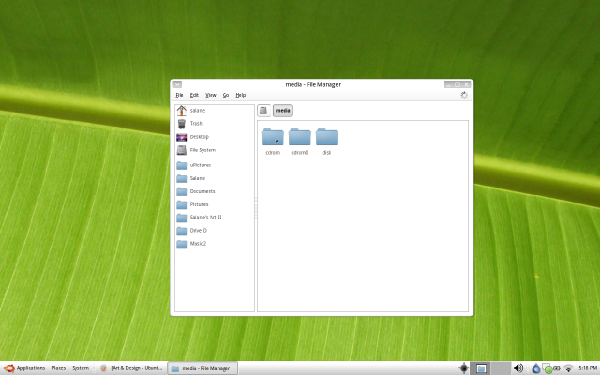
Task: Switch to the second empty workspace
Action: pos(501,368)
